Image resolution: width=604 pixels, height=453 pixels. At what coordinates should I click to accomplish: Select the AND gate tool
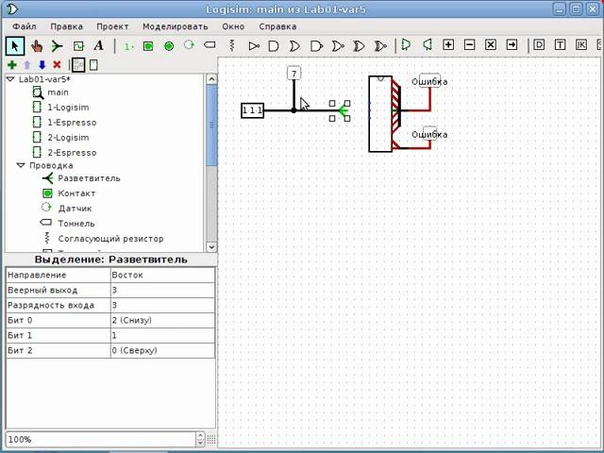273,46
